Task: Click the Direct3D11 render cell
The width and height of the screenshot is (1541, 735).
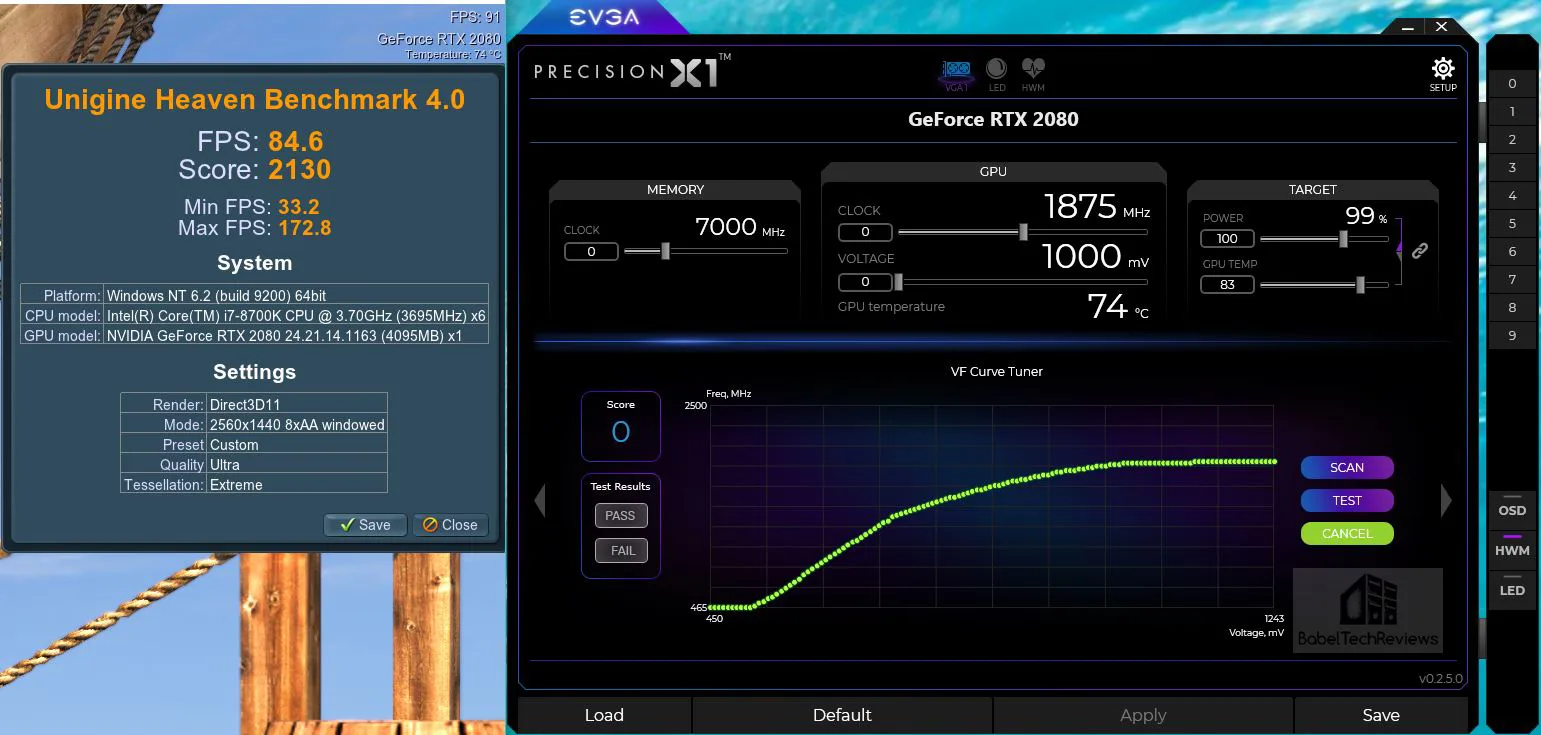Action: point(297,405)
